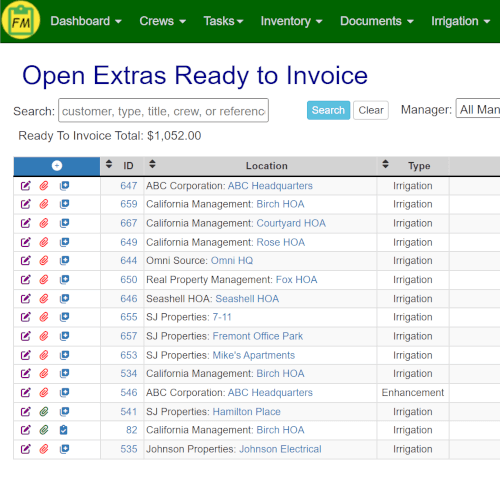Open the Irrigation menu
Image resolution: width=500 pixels, height=500 pixels.
click(460, 21)
